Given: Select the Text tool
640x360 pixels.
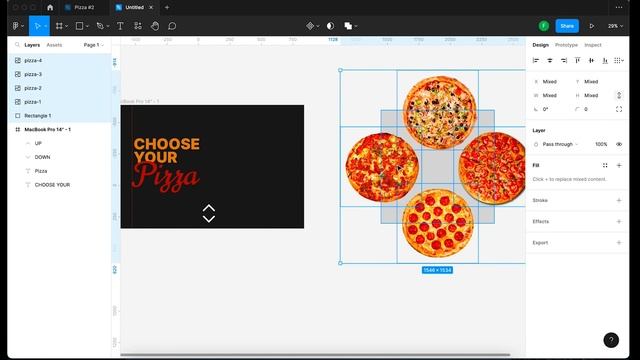Looking at the screenshot, I should pyautogui.click(x=120, y=26).
